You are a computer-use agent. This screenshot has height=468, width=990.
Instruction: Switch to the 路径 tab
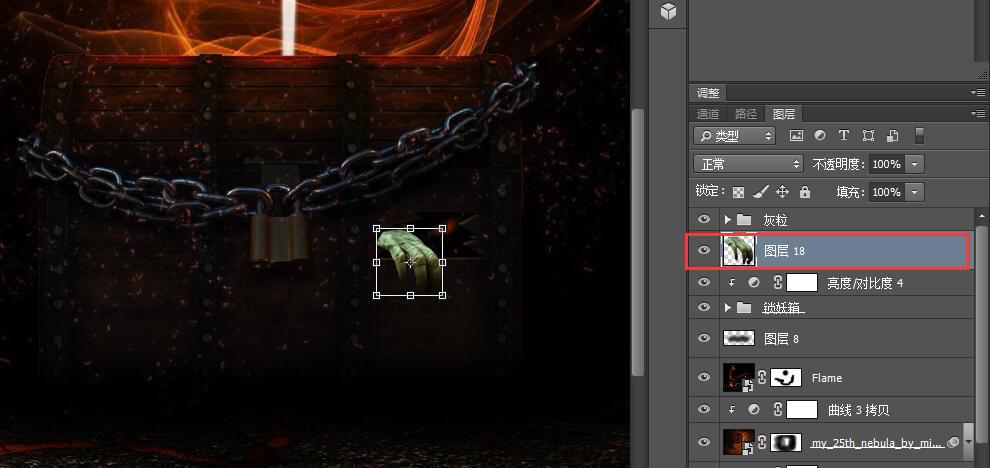click(x=746, y=114)
